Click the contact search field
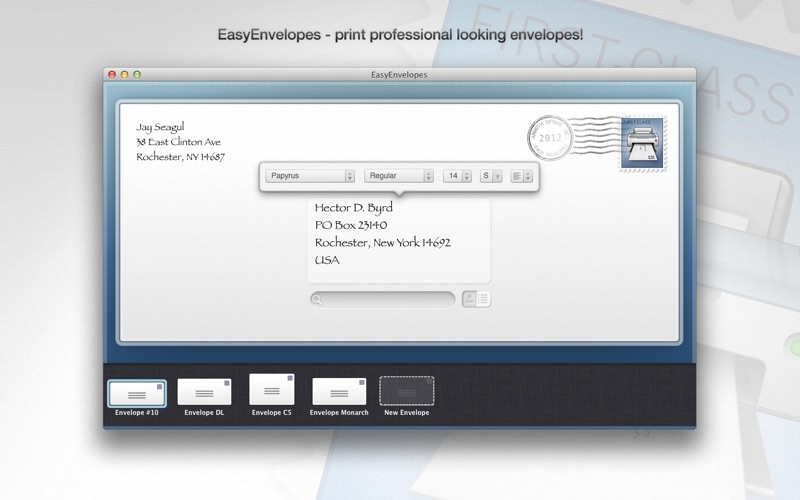 click(383, 299)
